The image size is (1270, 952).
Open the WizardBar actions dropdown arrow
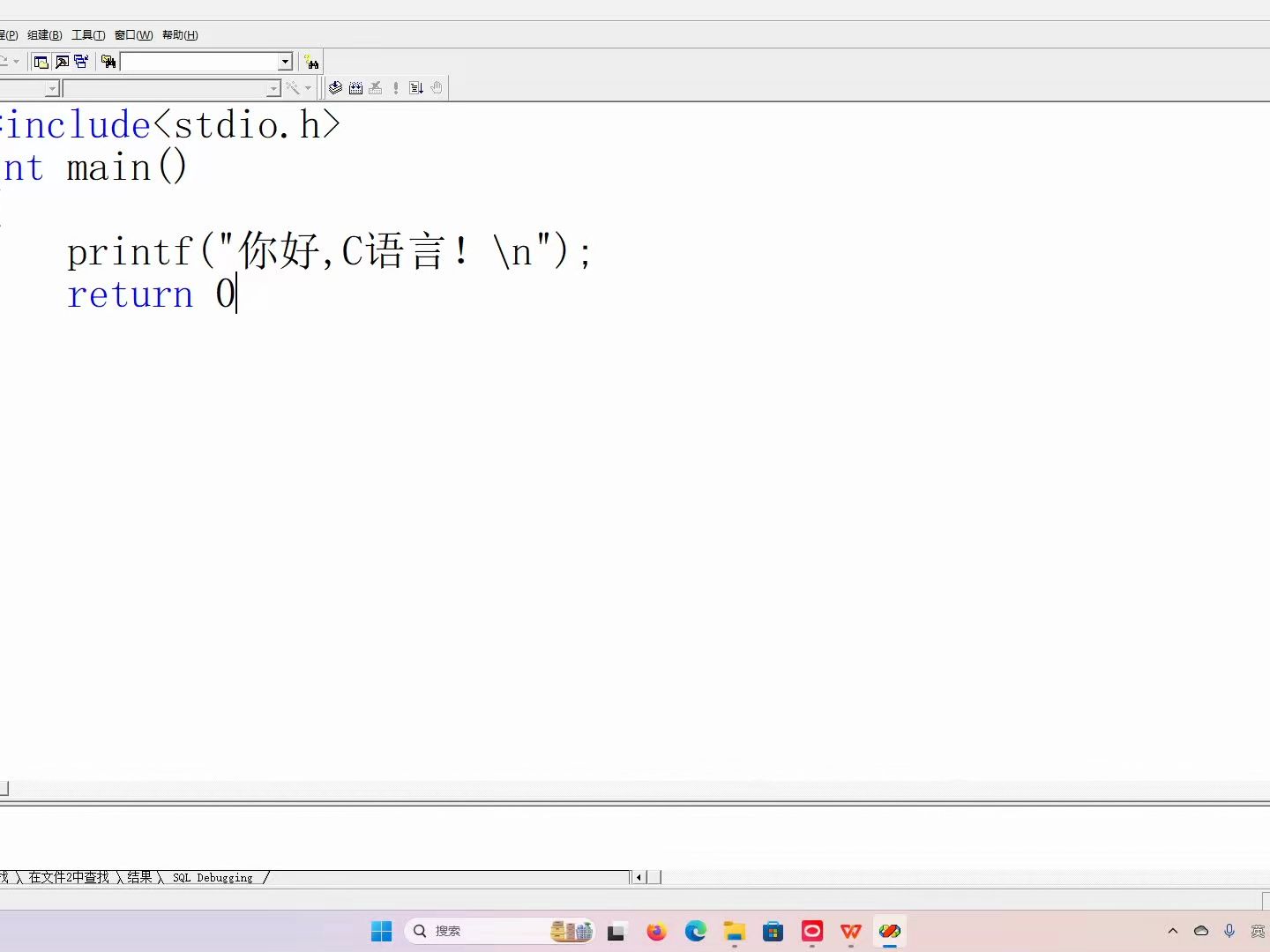[x=308, y=88]
